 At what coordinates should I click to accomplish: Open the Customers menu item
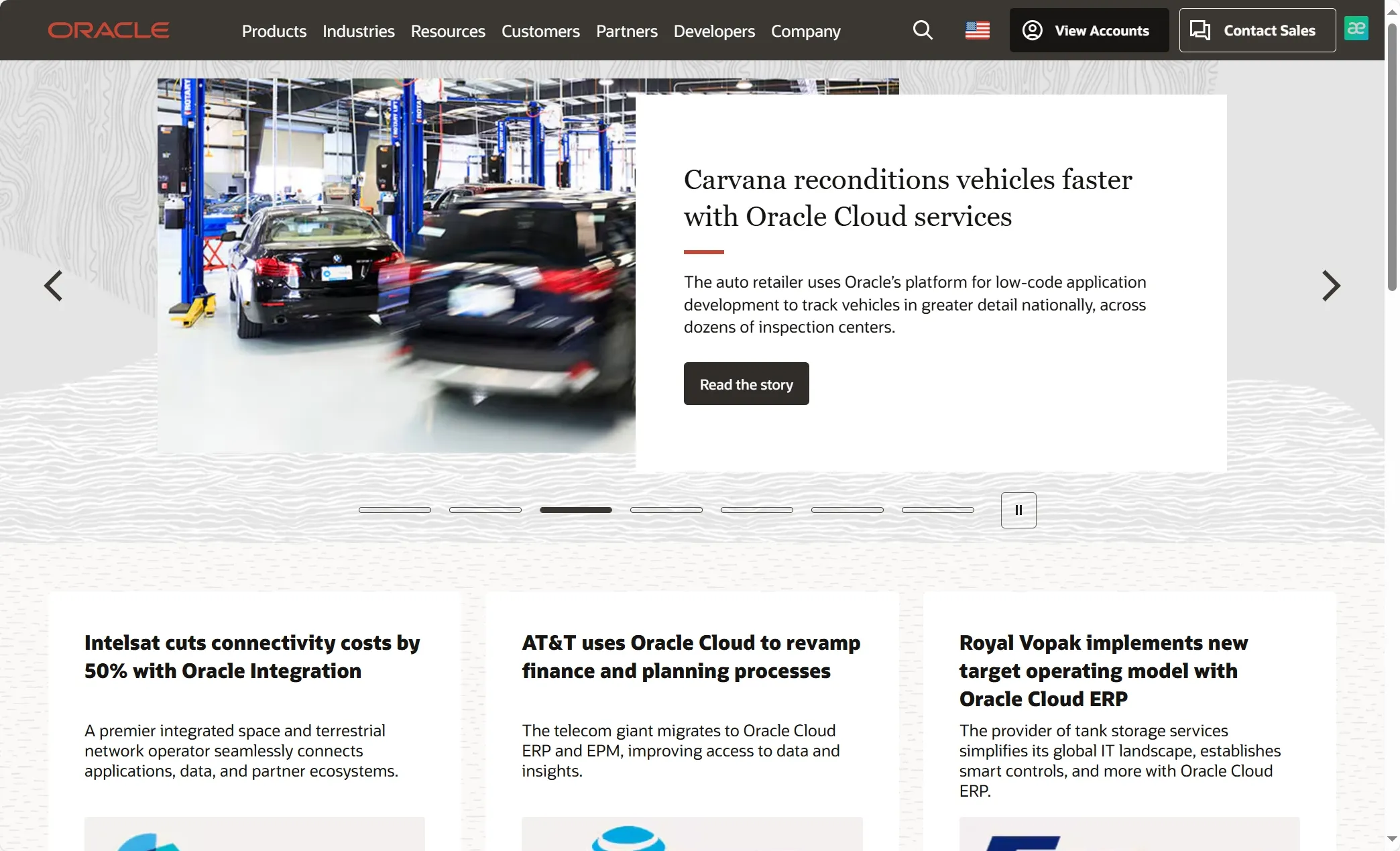540,31
